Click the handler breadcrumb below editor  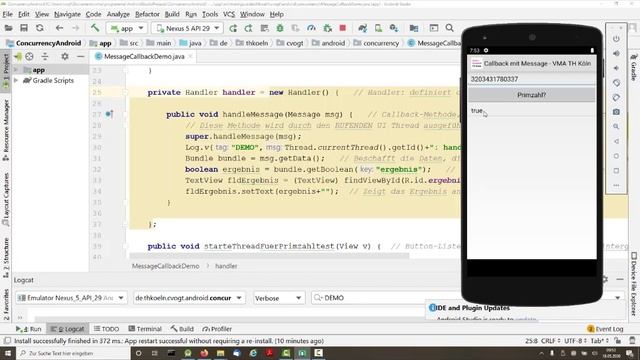coord(226,266)
